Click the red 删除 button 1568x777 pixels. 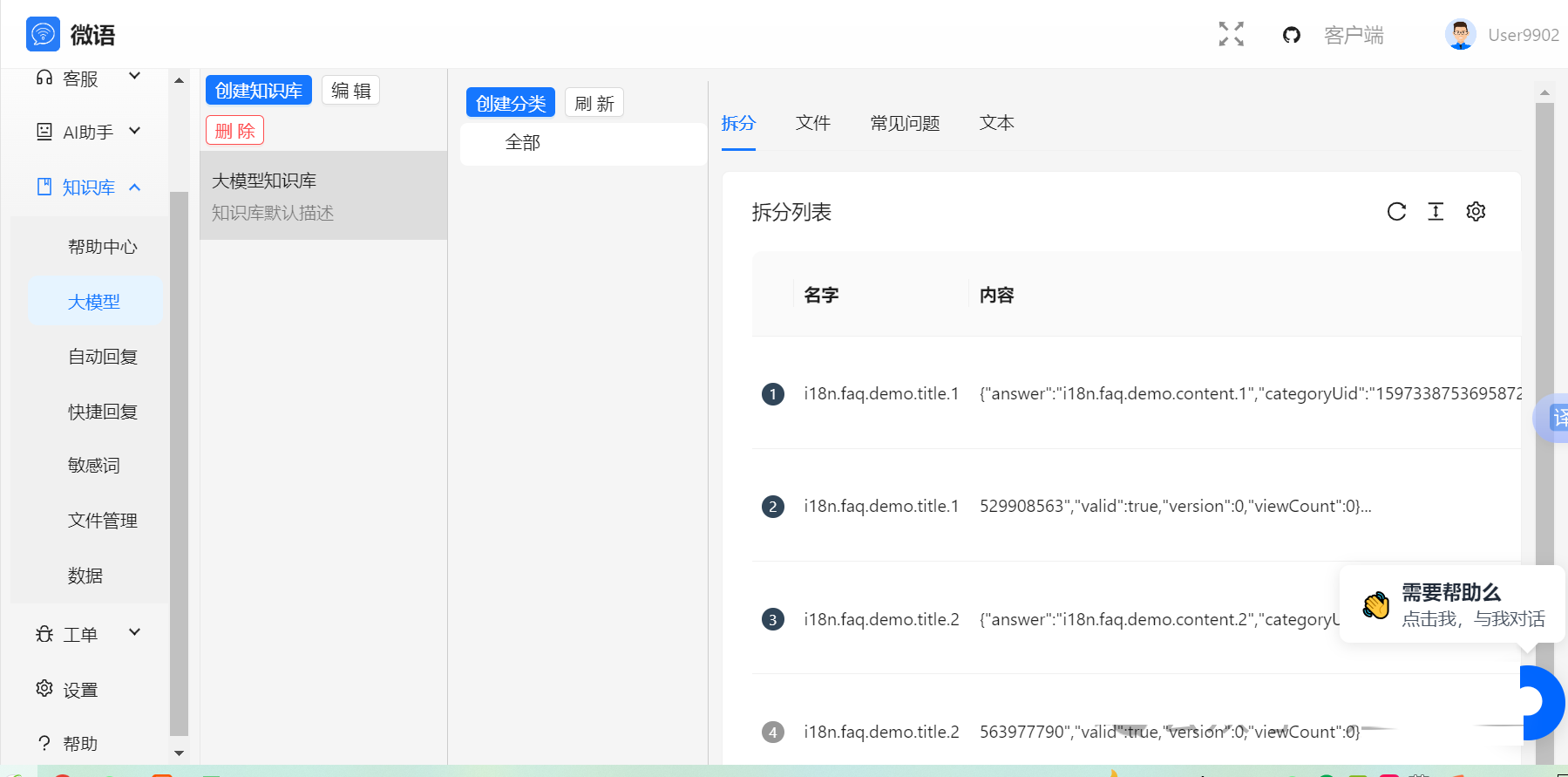point(234,131)
